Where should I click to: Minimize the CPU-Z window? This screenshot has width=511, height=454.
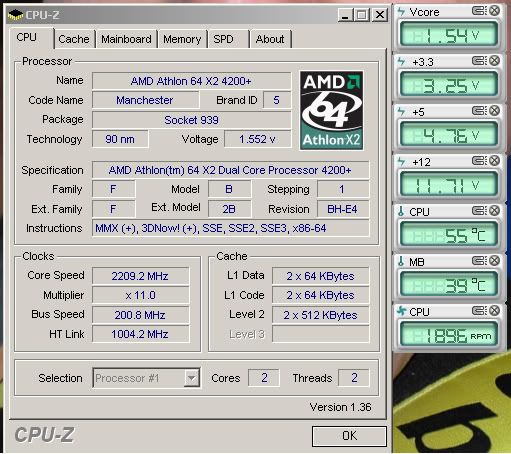pyautogui.click(x=345, y=15)
